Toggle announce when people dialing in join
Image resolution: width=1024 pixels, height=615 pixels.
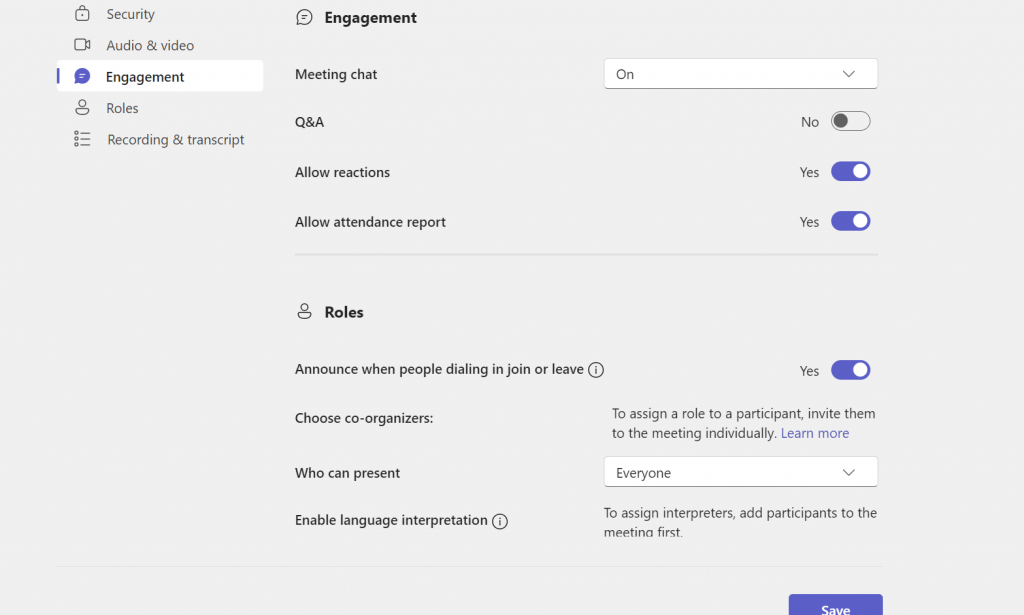coord(850,370)
